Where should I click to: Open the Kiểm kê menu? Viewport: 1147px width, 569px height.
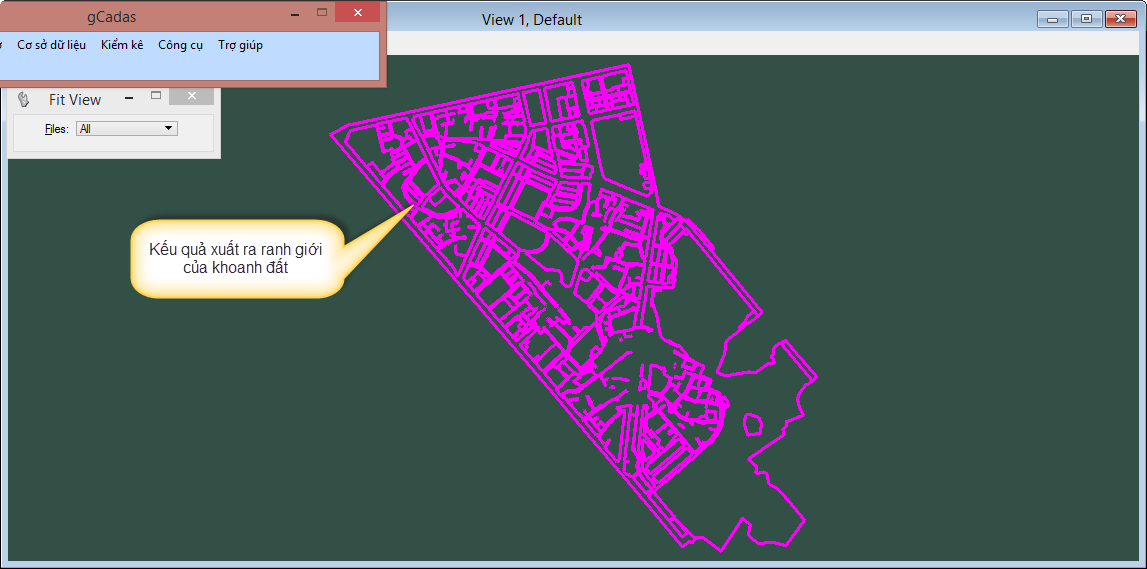[122, 45]
